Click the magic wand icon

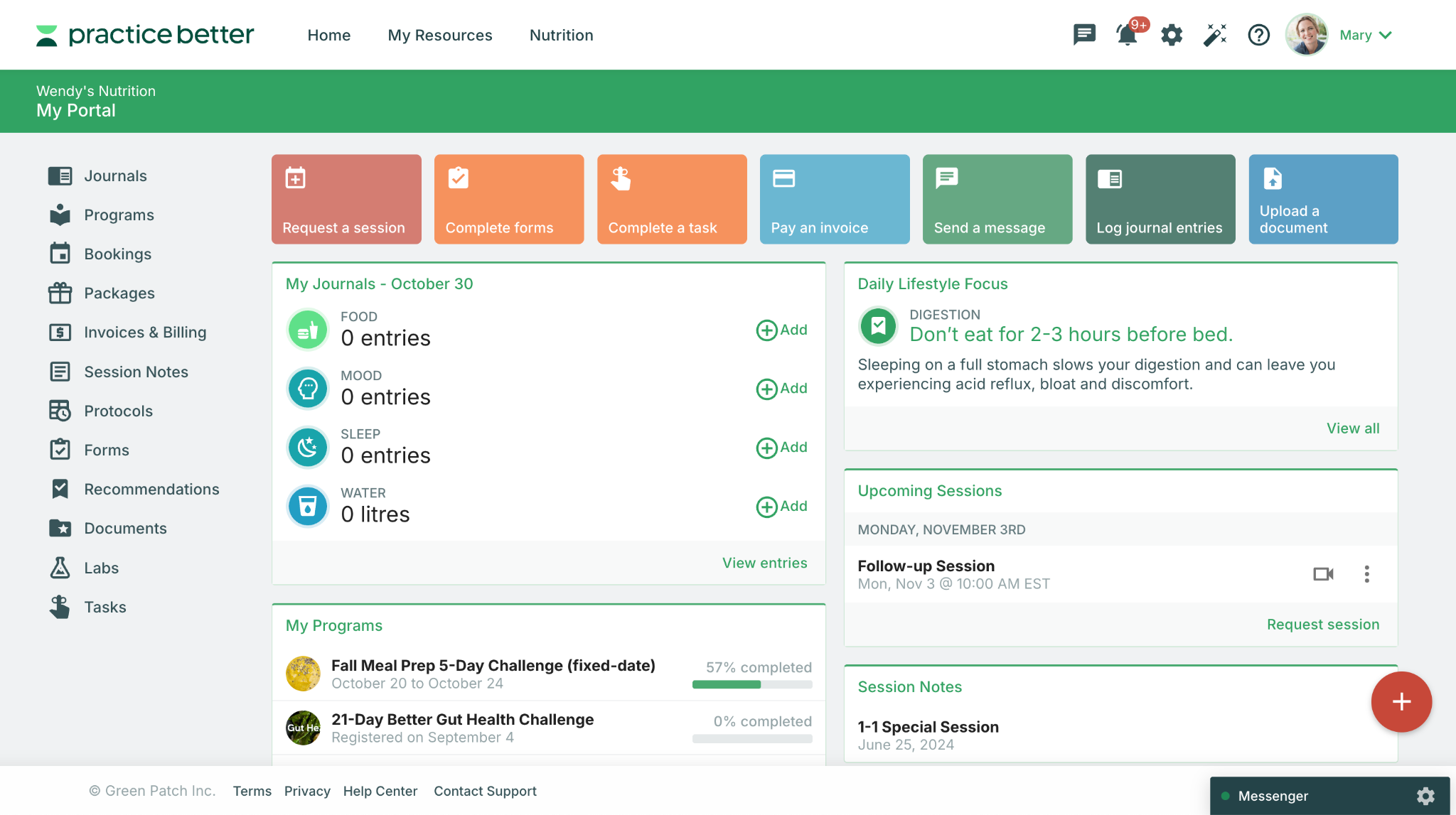click(1215, 34)
